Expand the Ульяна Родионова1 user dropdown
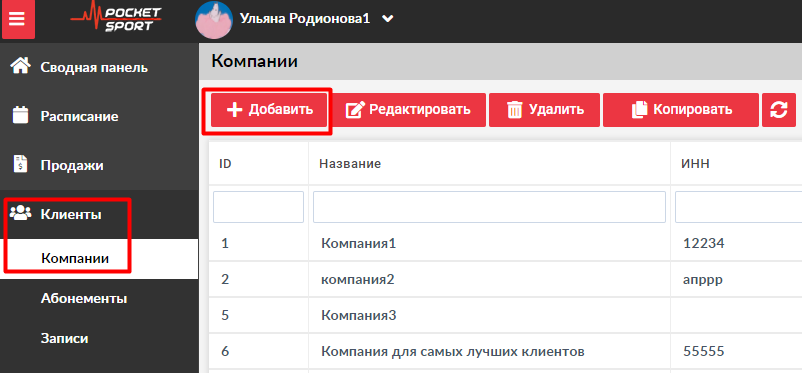The width and height of the screenshot is (802, 373). 388,18
